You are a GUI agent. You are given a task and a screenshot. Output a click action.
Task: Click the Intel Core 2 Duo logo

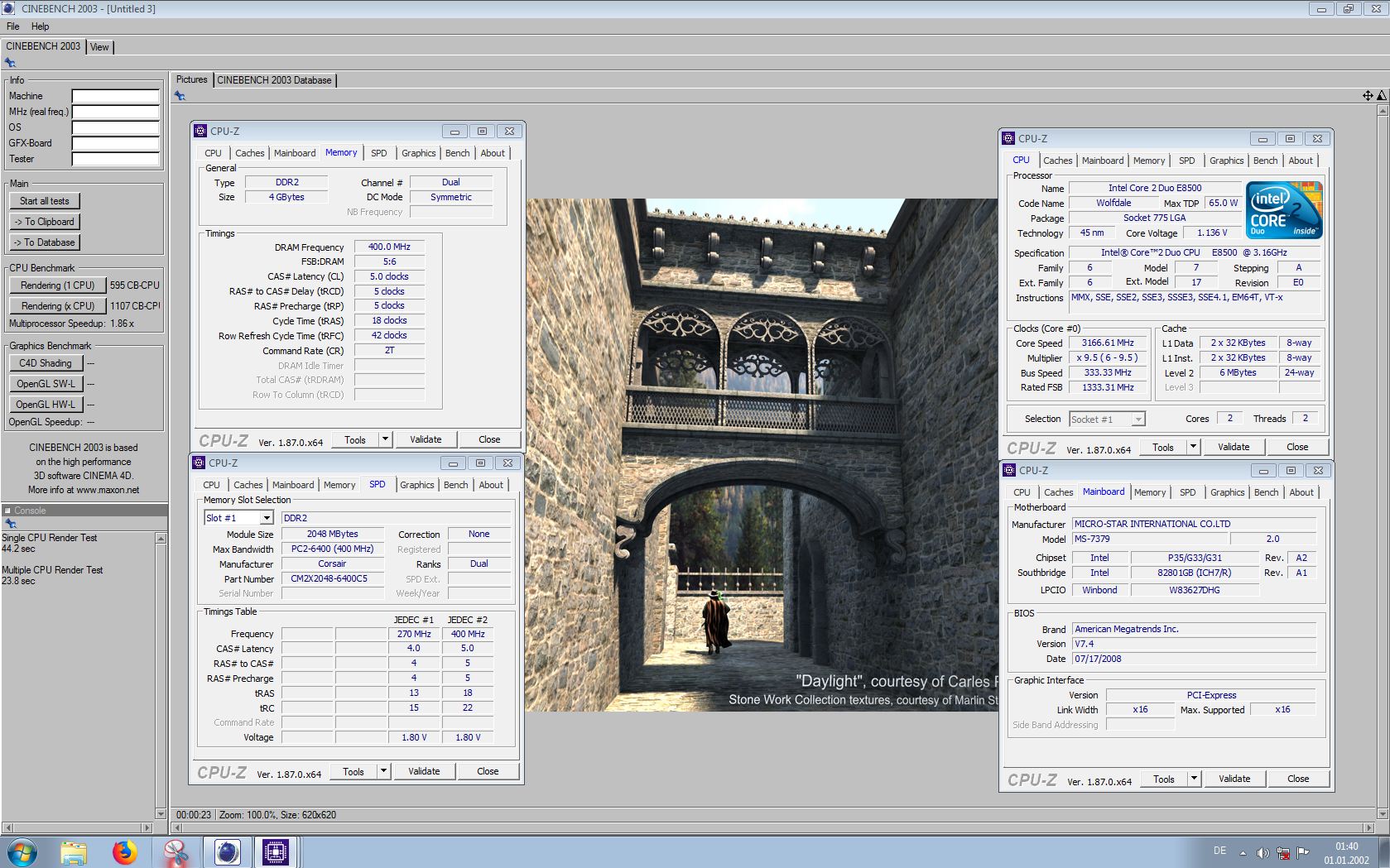coord(1284,210)
